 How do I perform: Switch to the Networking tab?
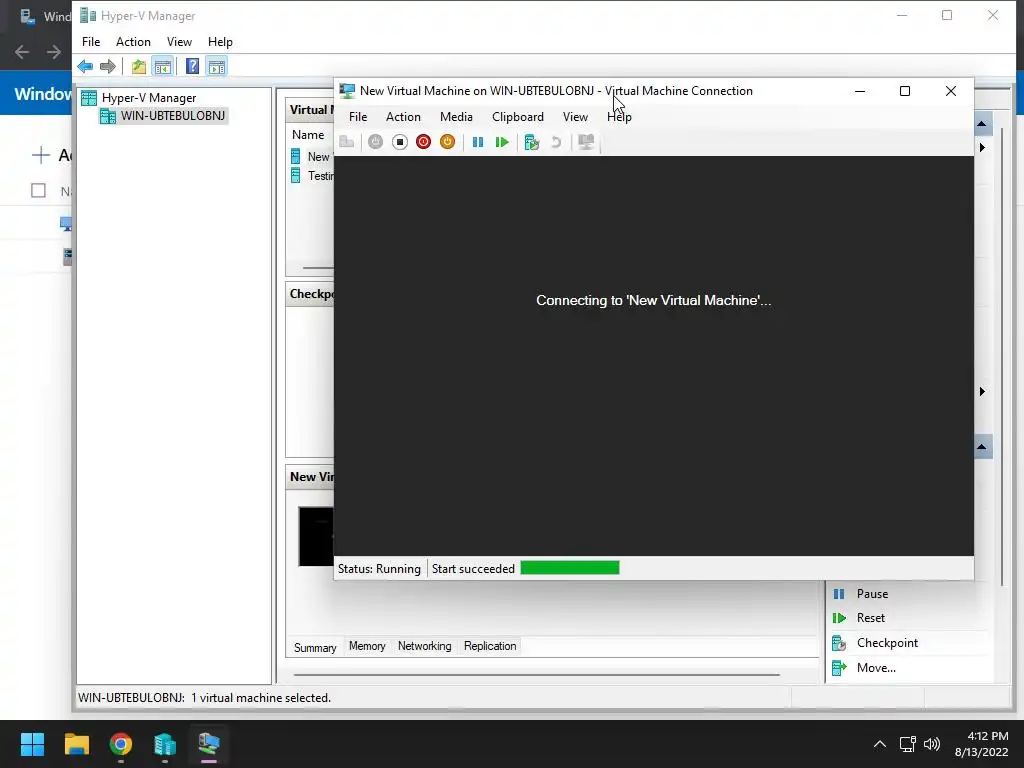pyautogui.click(x=424, y=646)
